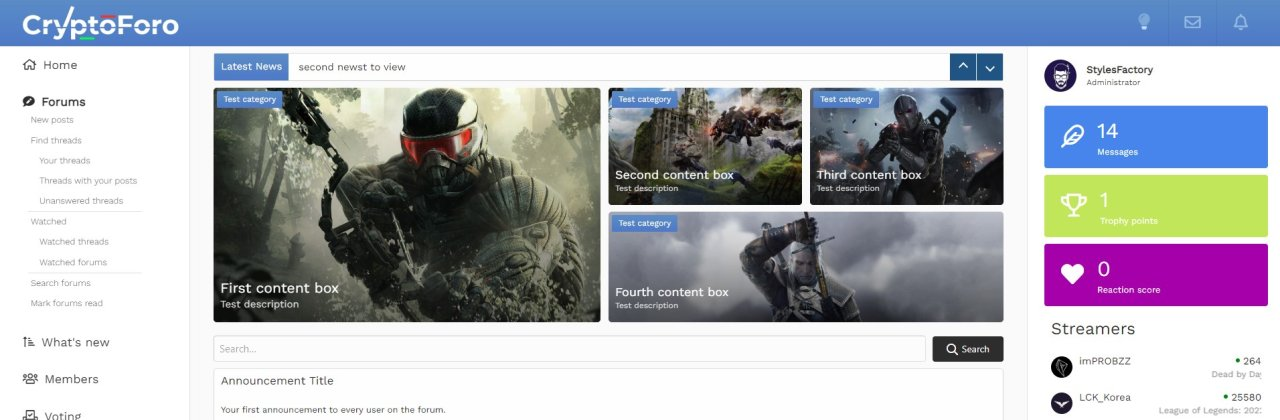Click the trophy icon on Trophy points card
Screen dimensions: 1280x420
point(1073,205)
